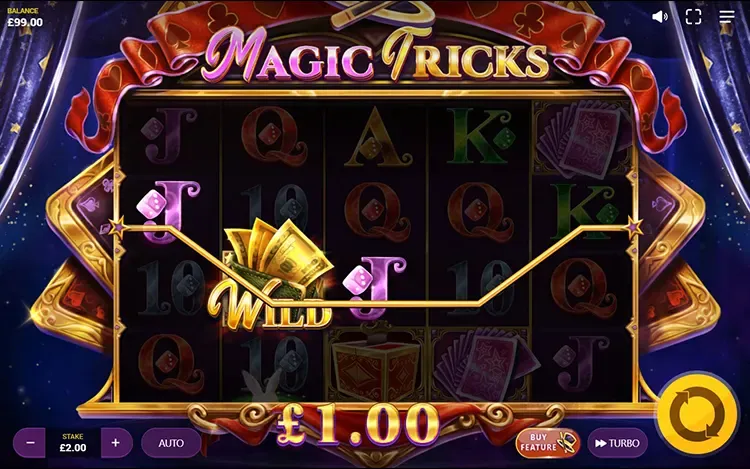Open Auto spin options
The width and height of the screenshot is (750, 469).
tap(171, 443)
